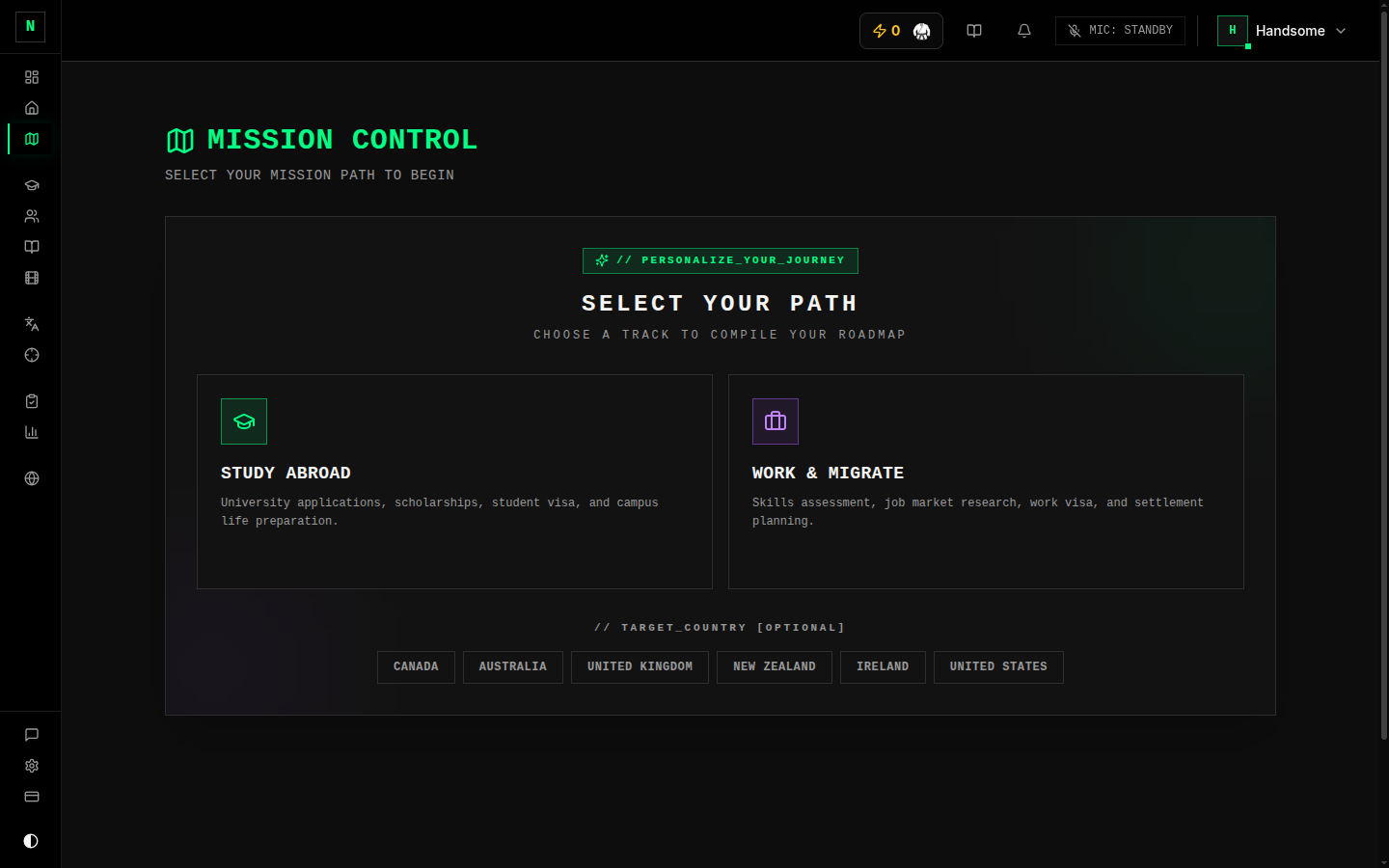This screenshot has width=1389, height=868.
Task: Click the green H profile avatar
Action: (x=1233, y=31)
